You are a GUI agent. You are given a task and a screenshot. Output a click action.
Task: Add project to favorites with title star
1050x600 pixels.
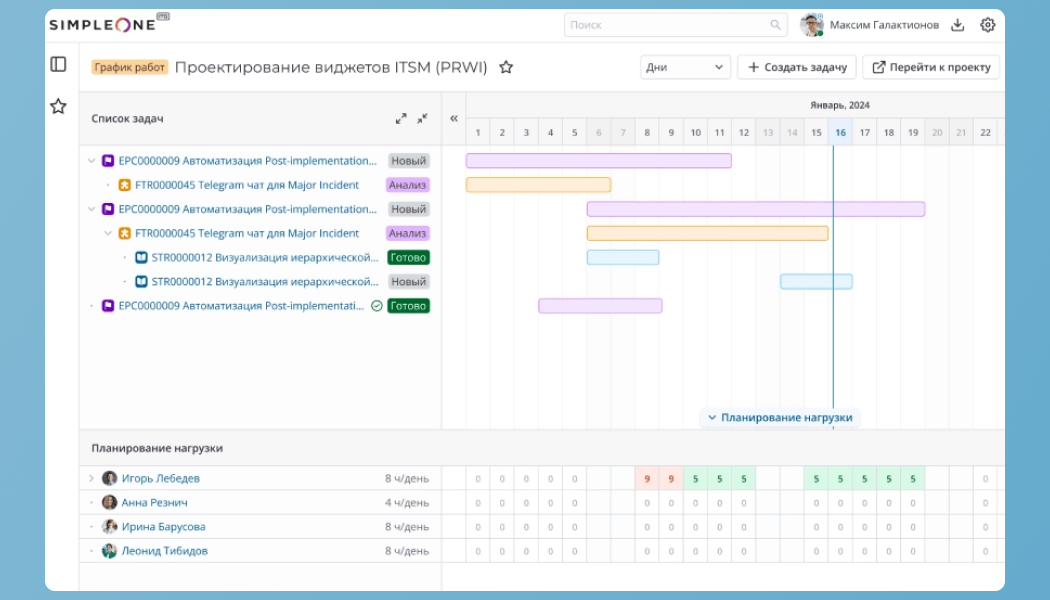(x=506, y=67)
